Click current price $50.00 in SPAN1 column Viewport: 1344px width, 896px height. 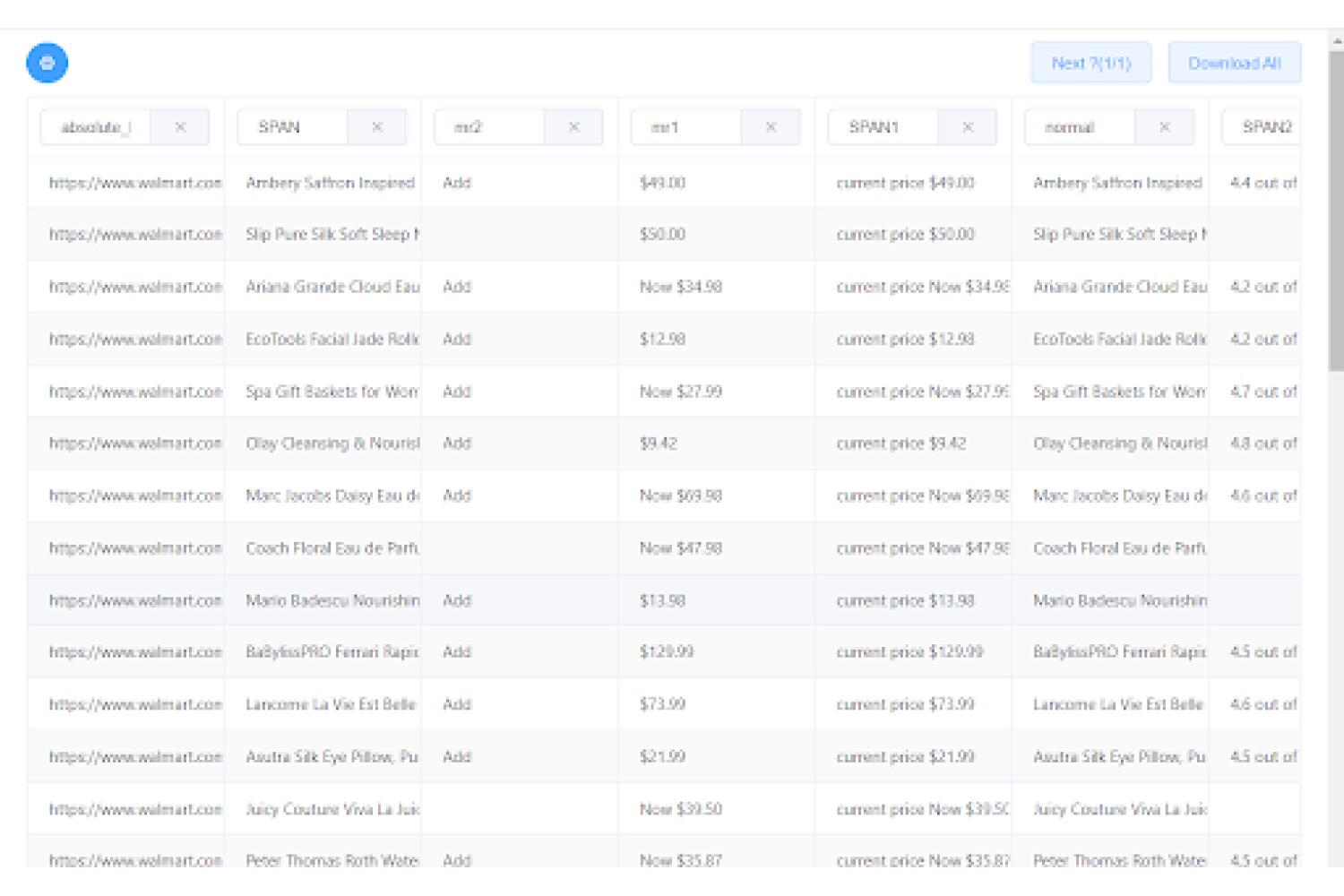[905, 235]
